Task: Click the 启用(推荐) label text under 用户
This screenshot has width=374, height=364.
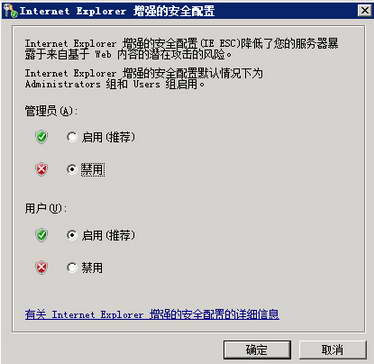Action: coord(109,235)
